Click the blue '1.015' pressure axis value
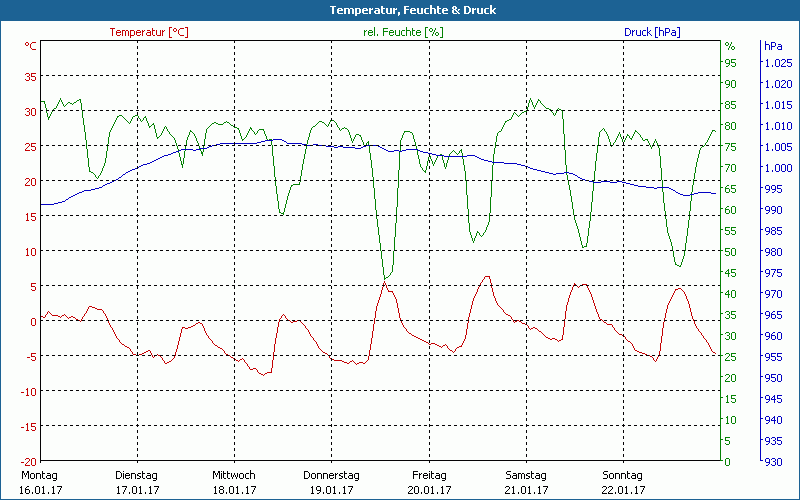Screen dimensions: 800x500 coord(778,105)
